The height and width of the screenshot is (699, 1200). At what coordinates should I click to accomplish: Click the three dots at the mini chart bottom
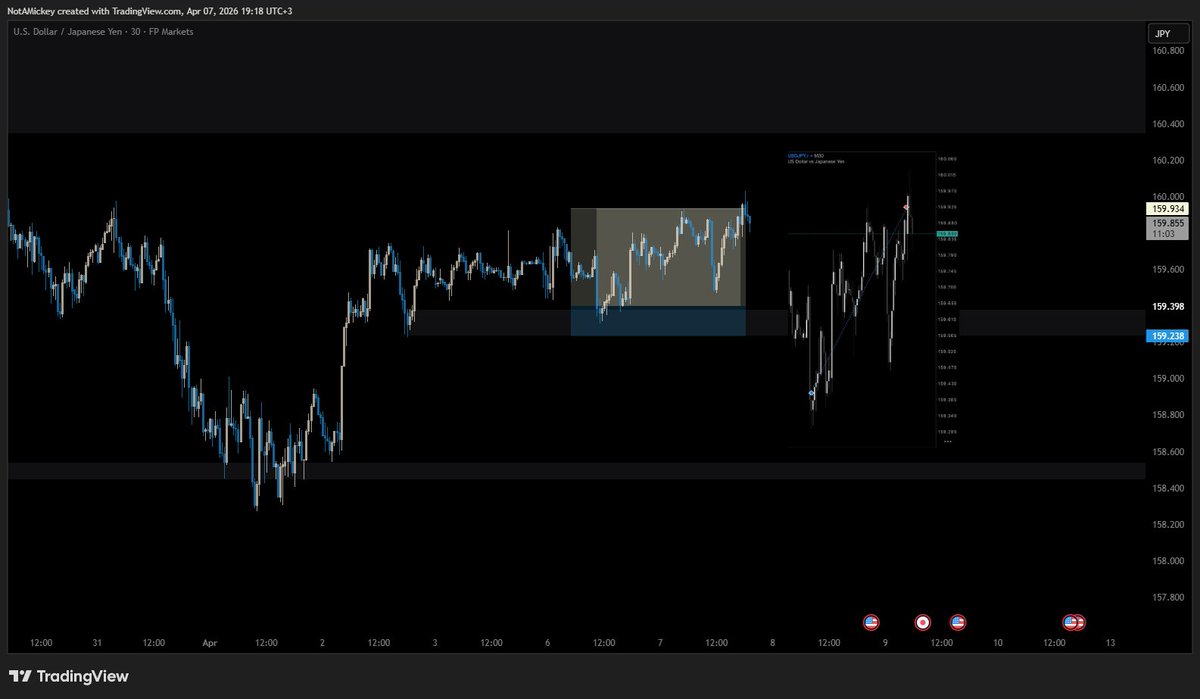pyautogui.click(x=947, y=441)
